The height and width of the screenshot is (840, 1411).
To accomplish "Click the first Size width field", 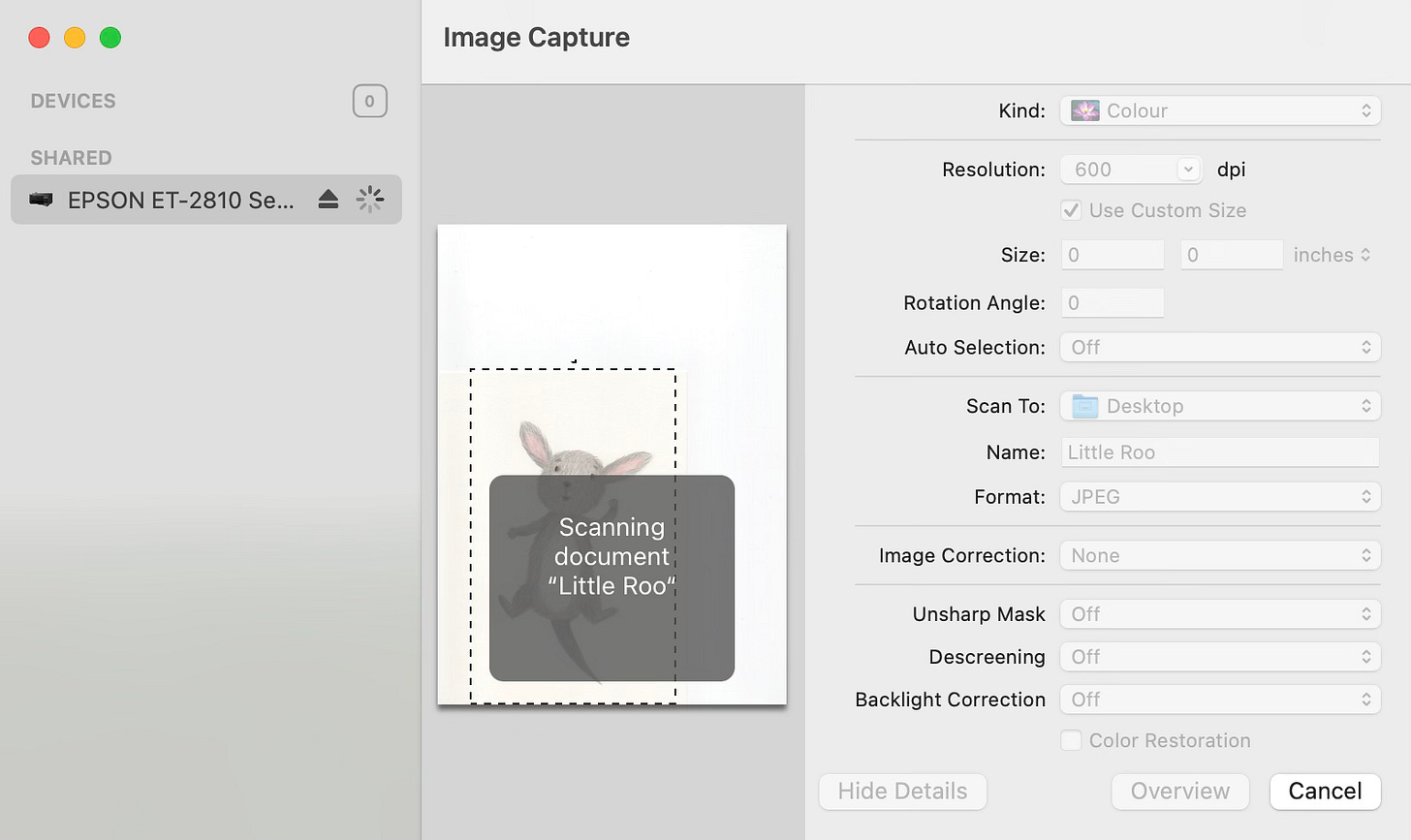I will click(x=1113, y=255).
